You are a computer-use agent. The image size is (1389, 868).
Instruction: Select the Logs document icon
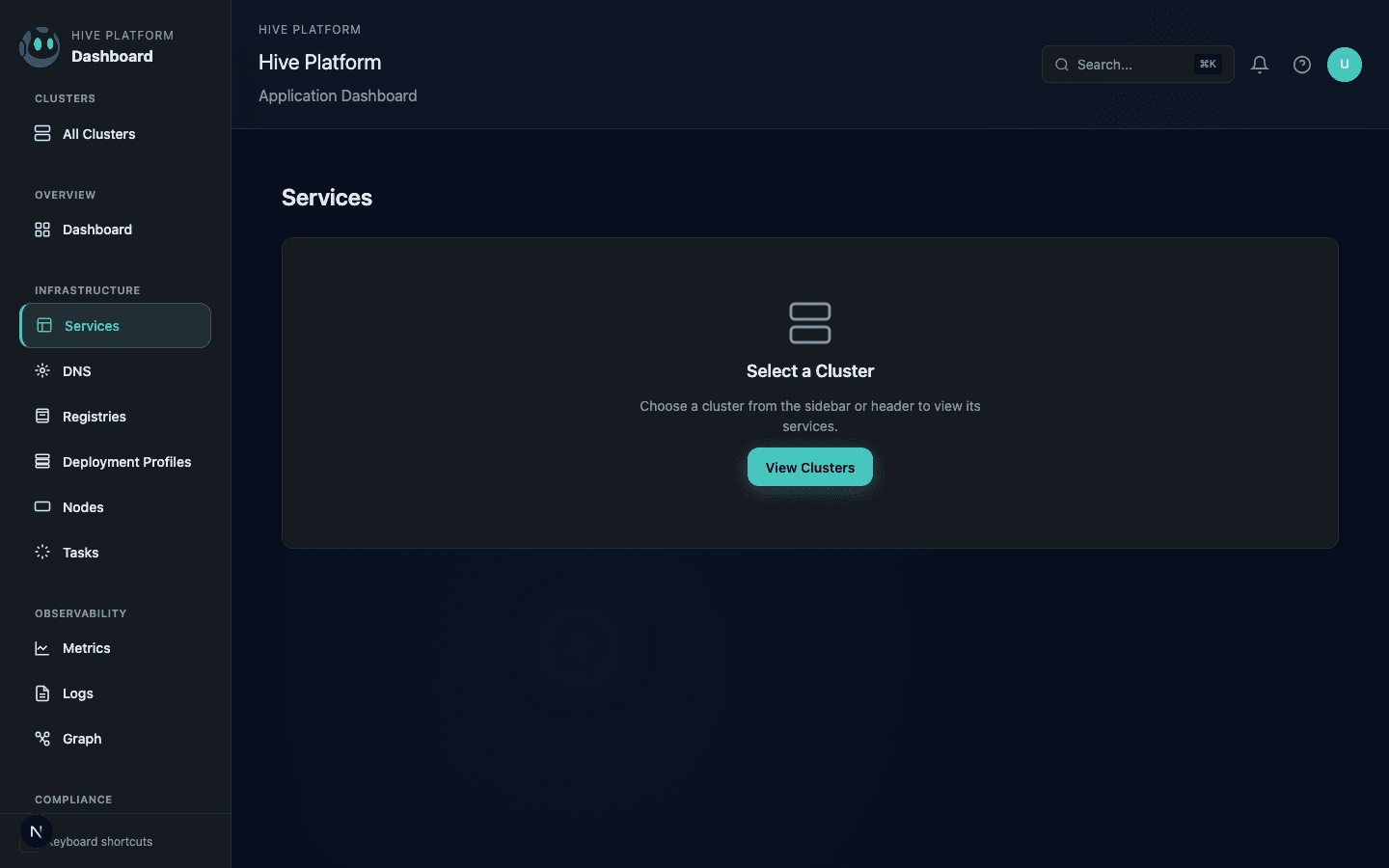(x=42, y=693)
